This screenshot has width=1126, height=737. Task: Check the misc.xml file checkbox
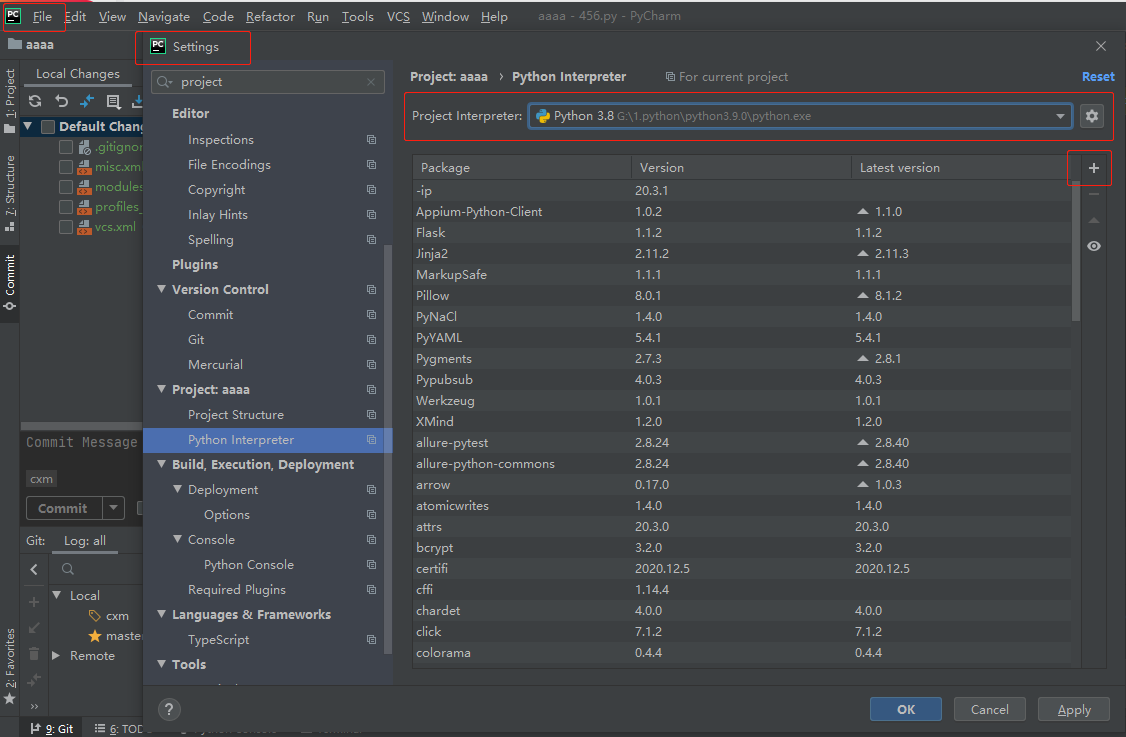(65, 167)
